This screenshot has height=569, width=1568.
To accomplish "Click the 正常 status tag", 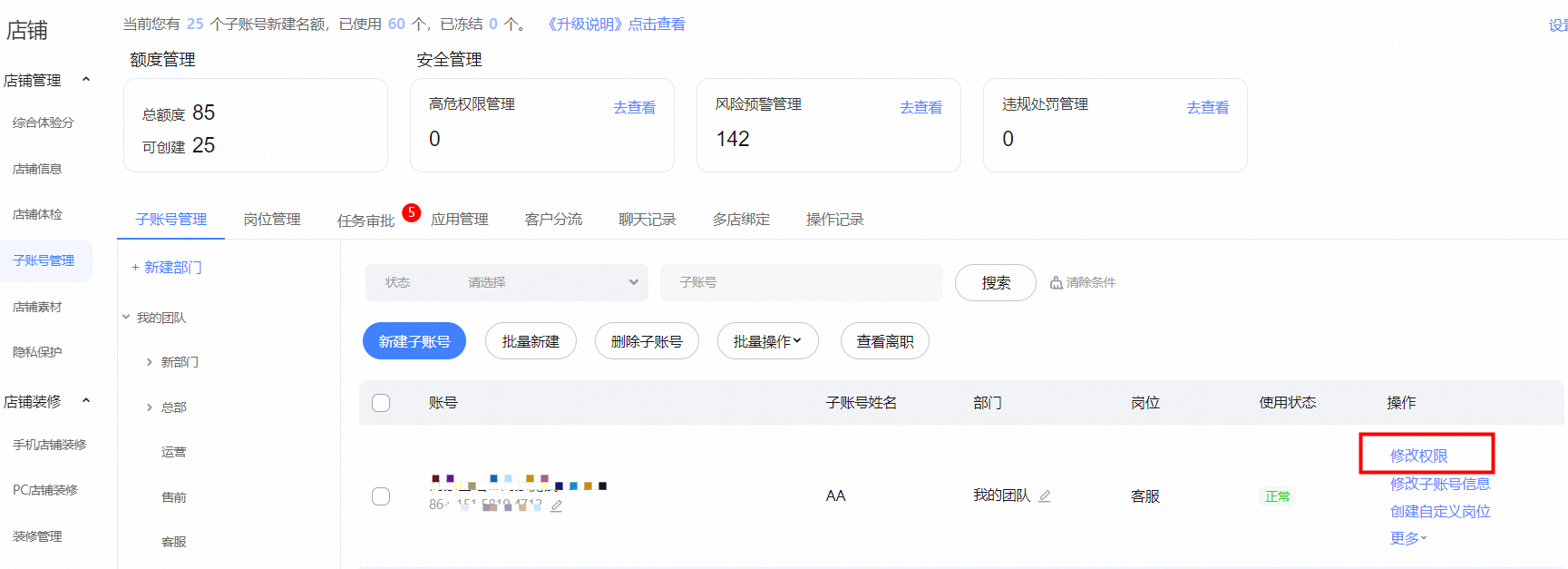I will [x=1277, y=496].
